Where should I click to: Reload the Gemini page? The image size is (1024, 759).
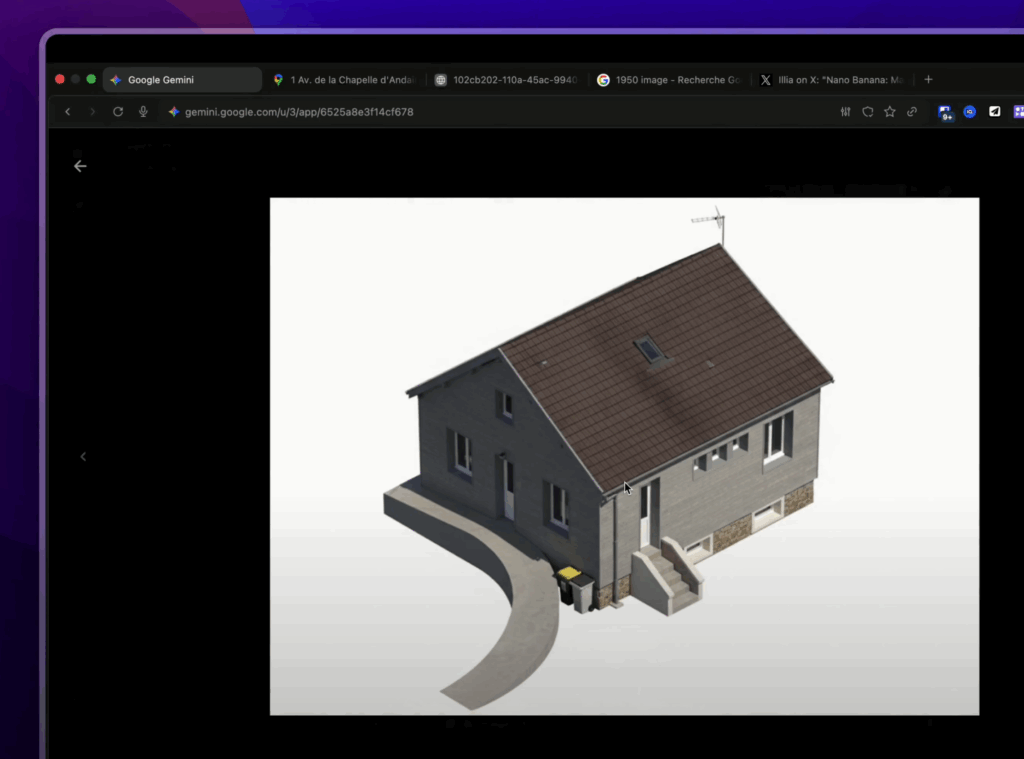coord(118,112)
